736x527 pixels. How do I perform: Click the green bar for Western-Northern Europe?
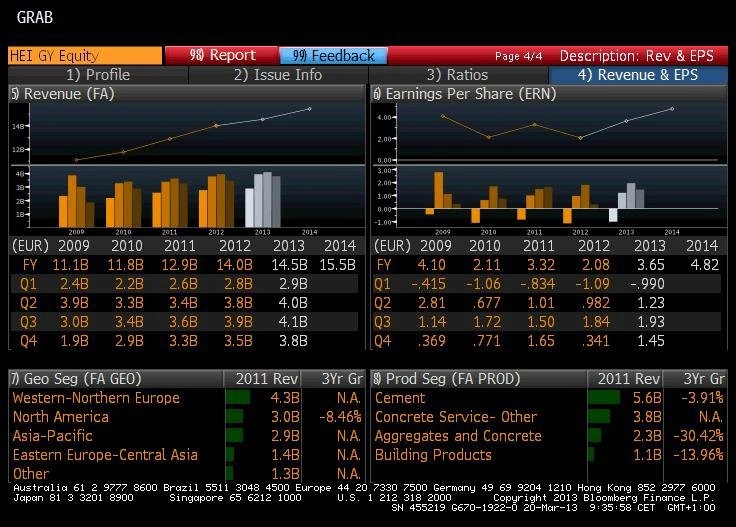[238, 397]
